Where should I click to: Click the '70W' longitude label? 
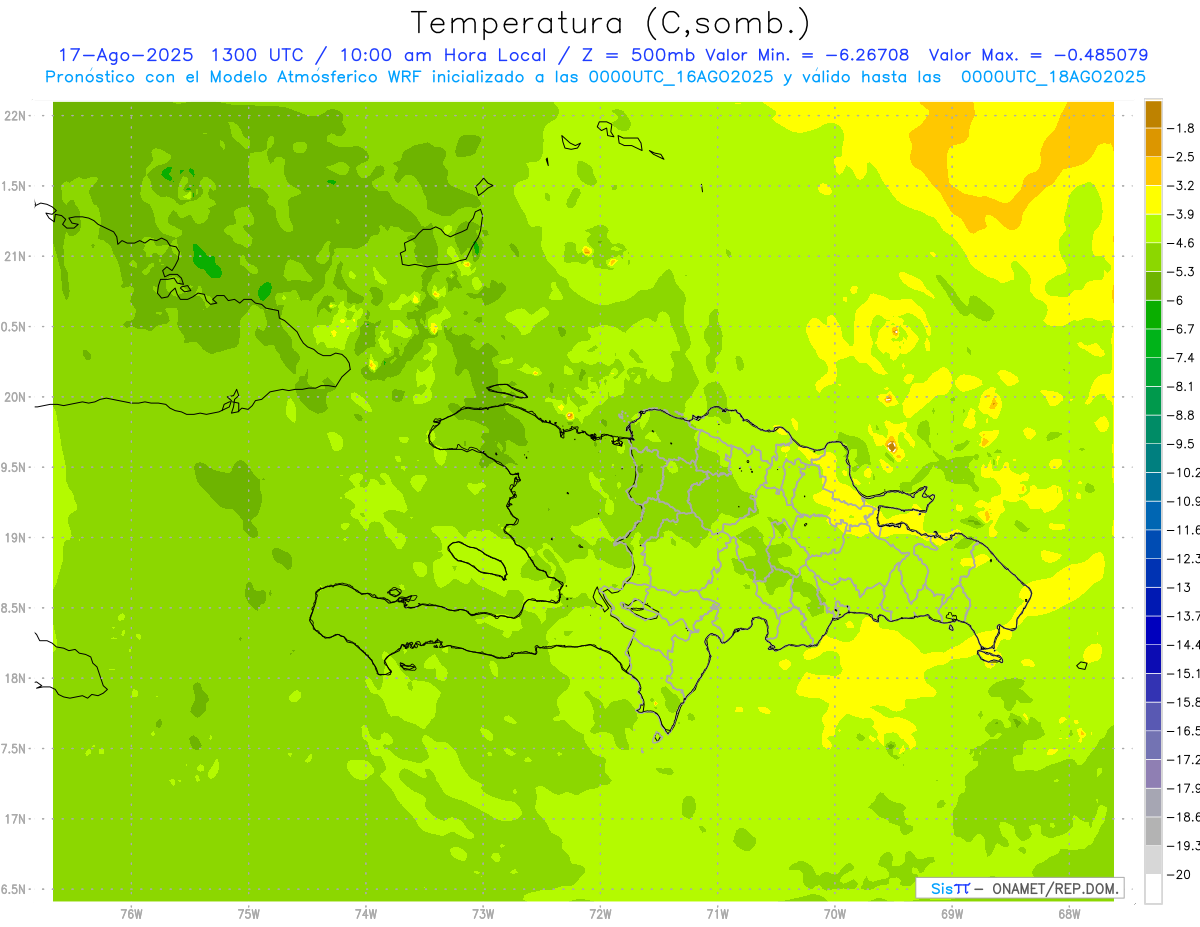[x=835, y=912]
